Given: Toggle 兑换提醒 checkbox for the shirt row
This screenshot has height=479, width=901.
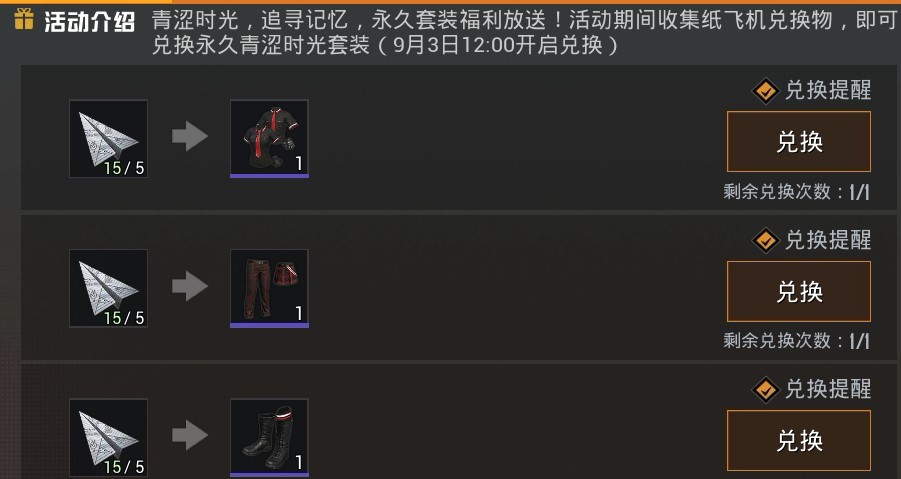Looking at the screenshot, I should point(765,91).
